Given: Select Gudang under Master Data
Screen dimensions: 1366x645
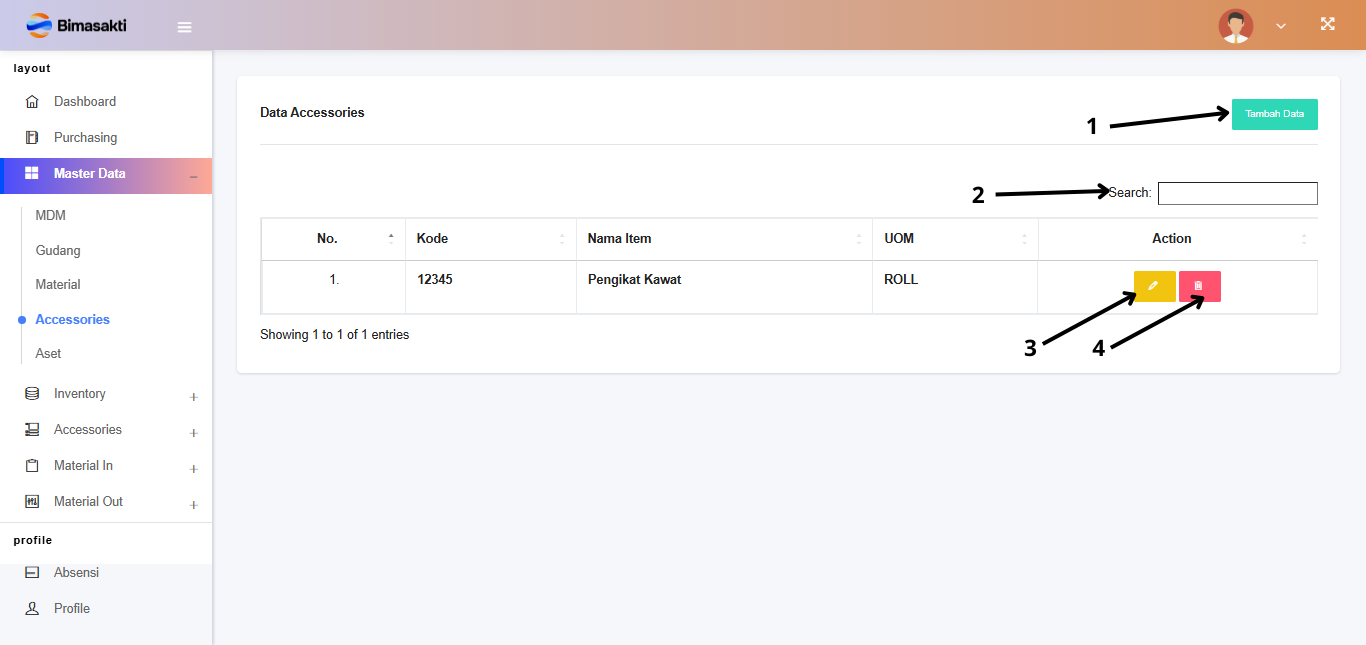Looking at the screenshot, I should pos(58,251).
